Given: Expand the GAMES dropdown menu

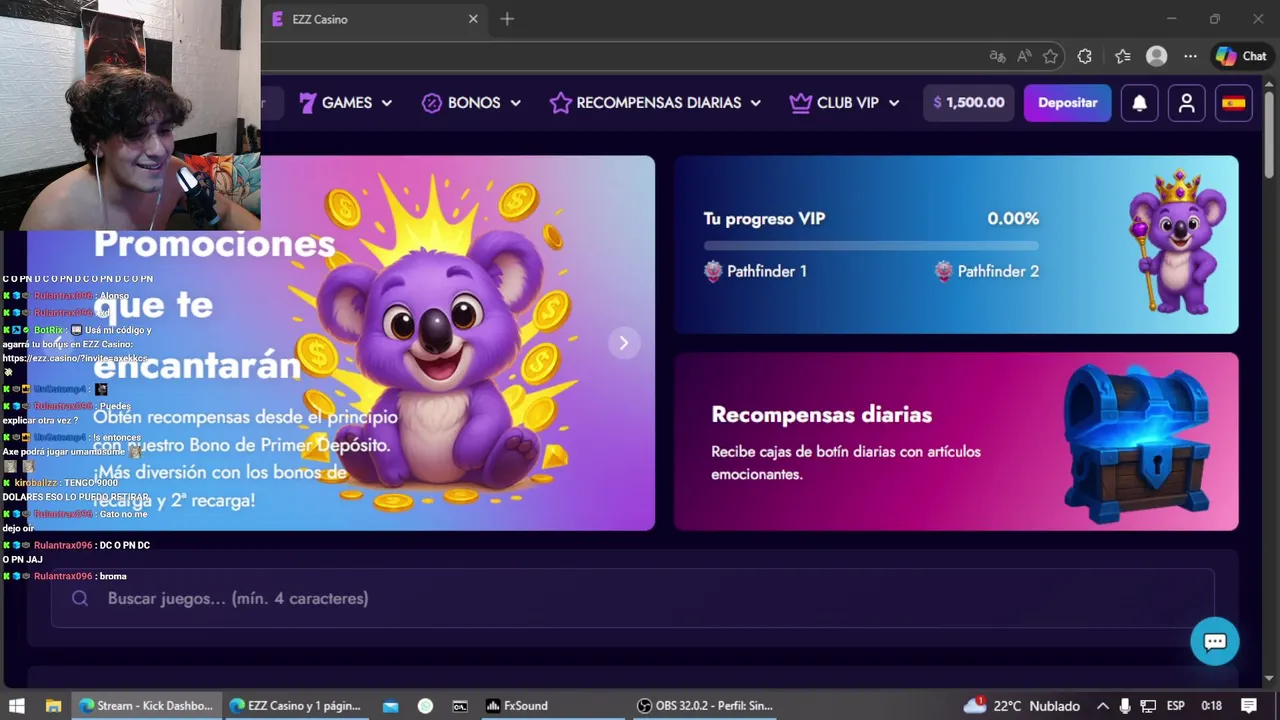Looking at the screenshot, I should point(346,103).
